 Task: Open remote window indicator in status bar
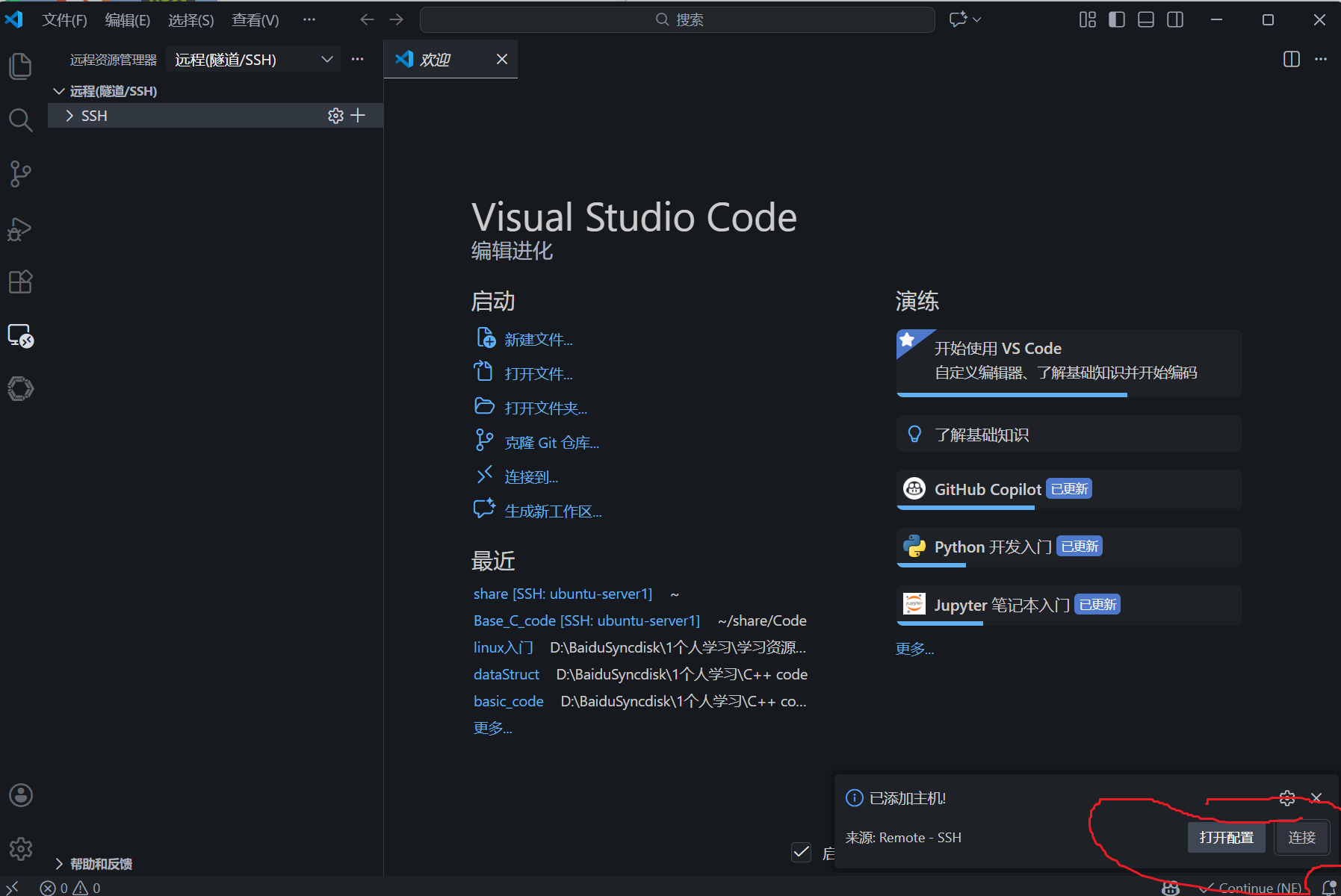click(13, 888)
